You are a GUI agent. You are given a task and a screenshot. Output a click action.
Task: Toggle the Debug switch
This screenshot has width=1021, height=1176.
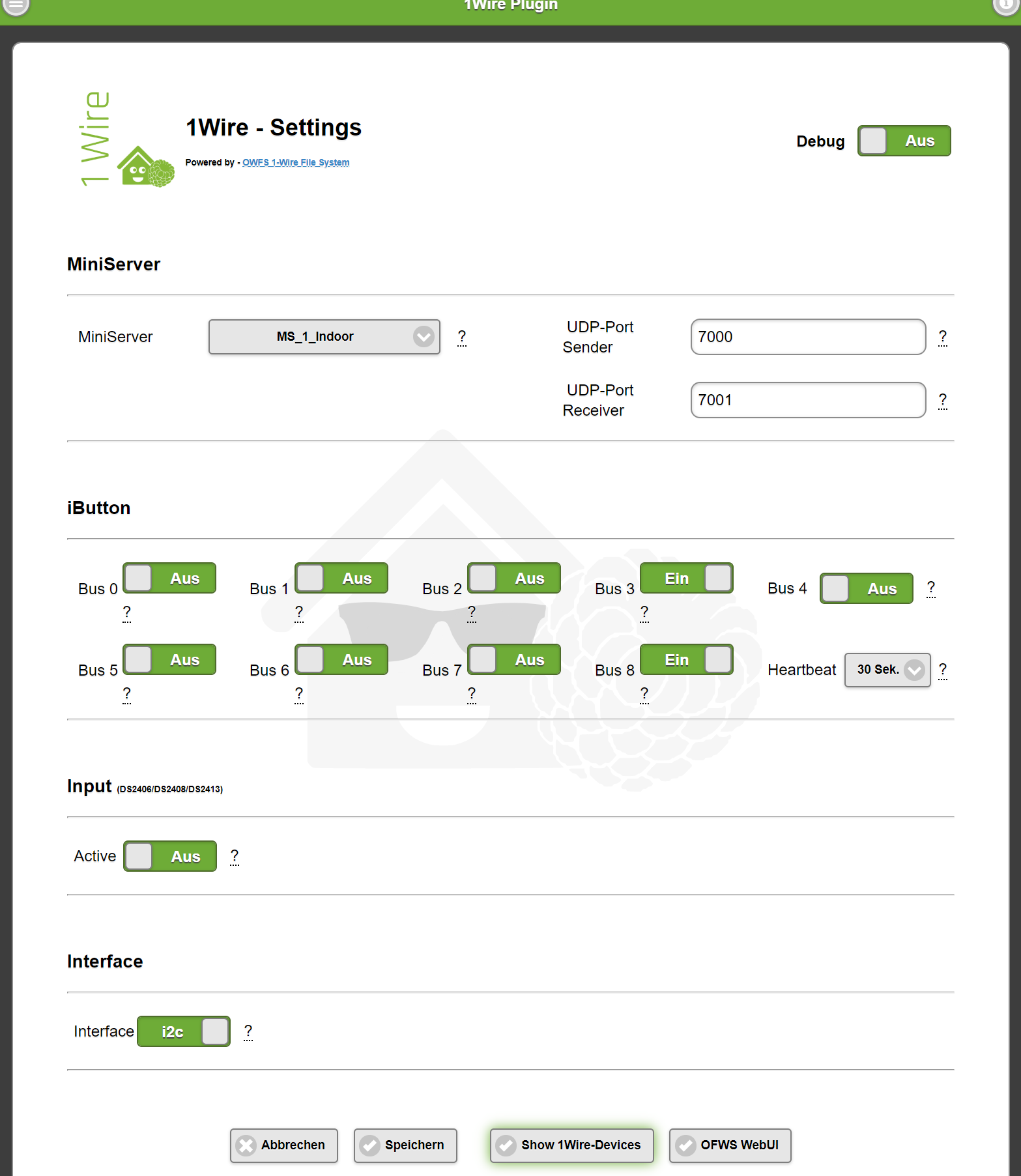click(904, 141)
